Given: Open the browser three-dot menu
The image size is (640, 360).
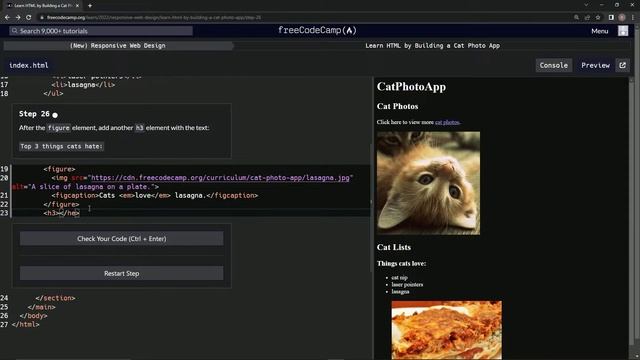Looking at the screenshot, I should point(633,18).
